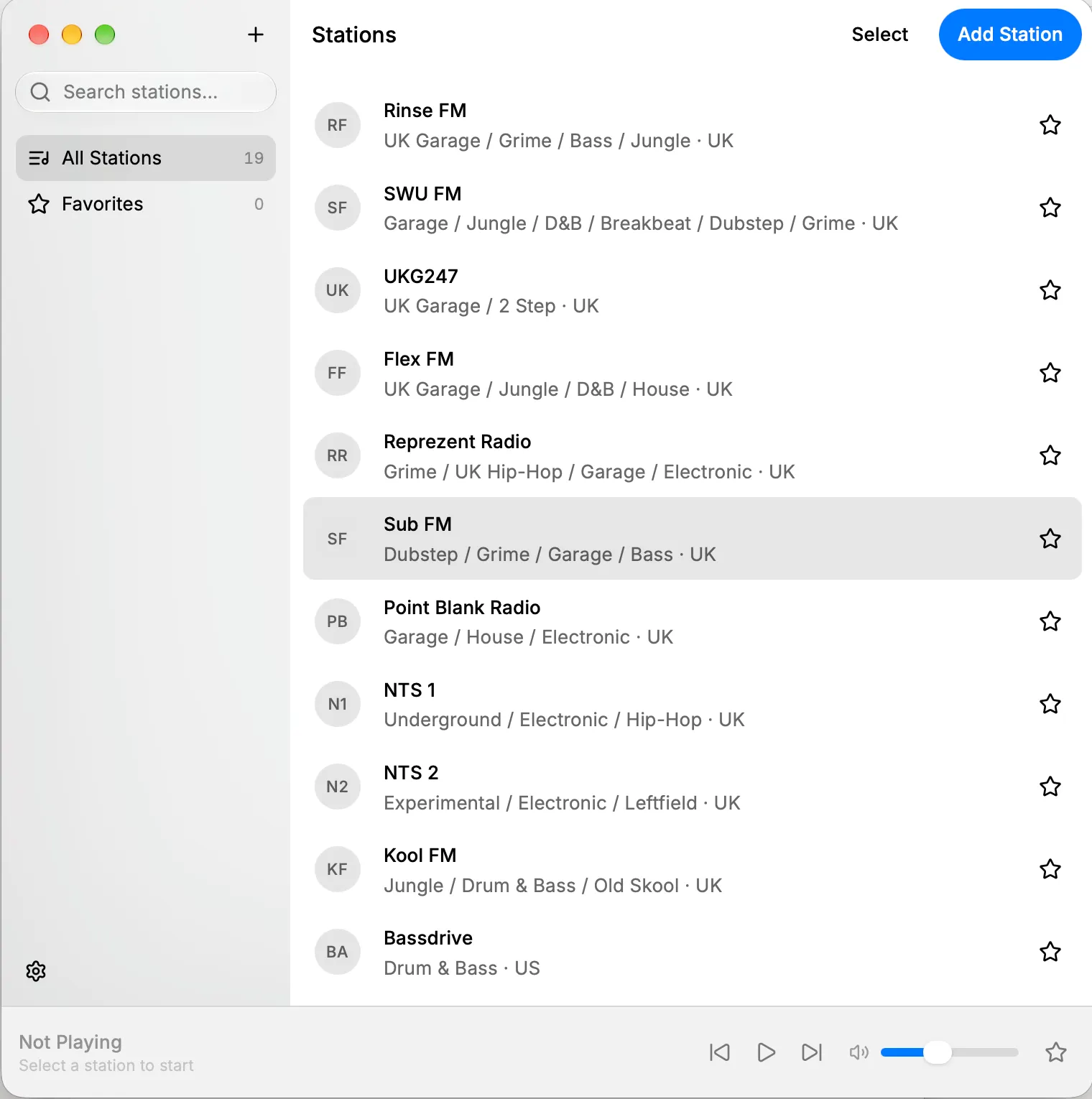Favorite NTS 1 using its star

click(x=1050, y=704)
